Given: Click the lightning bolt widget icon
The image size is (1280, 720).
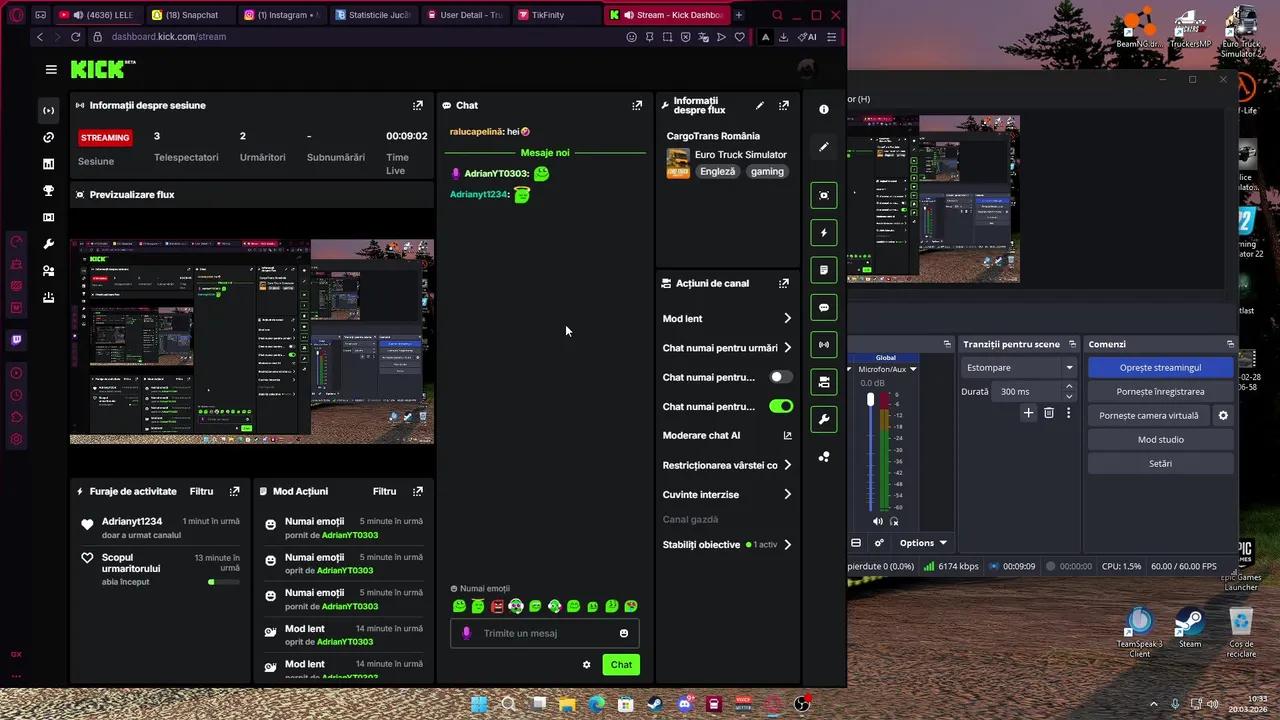Looking at the screenshot, I should 824,233.
